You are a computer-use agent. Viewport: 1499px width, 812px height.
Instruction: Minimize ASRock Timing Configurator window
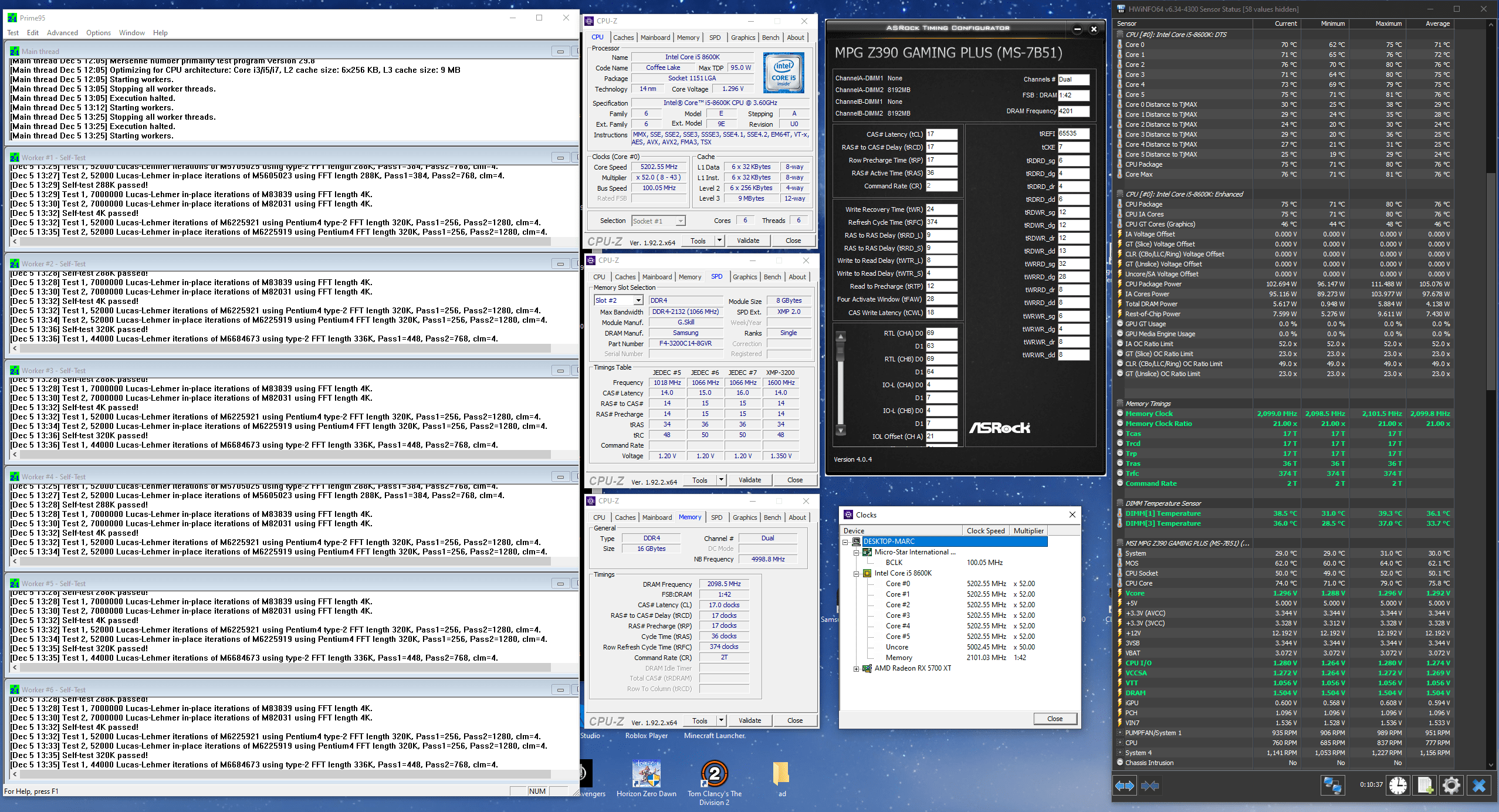click(x=1077, y=29)
